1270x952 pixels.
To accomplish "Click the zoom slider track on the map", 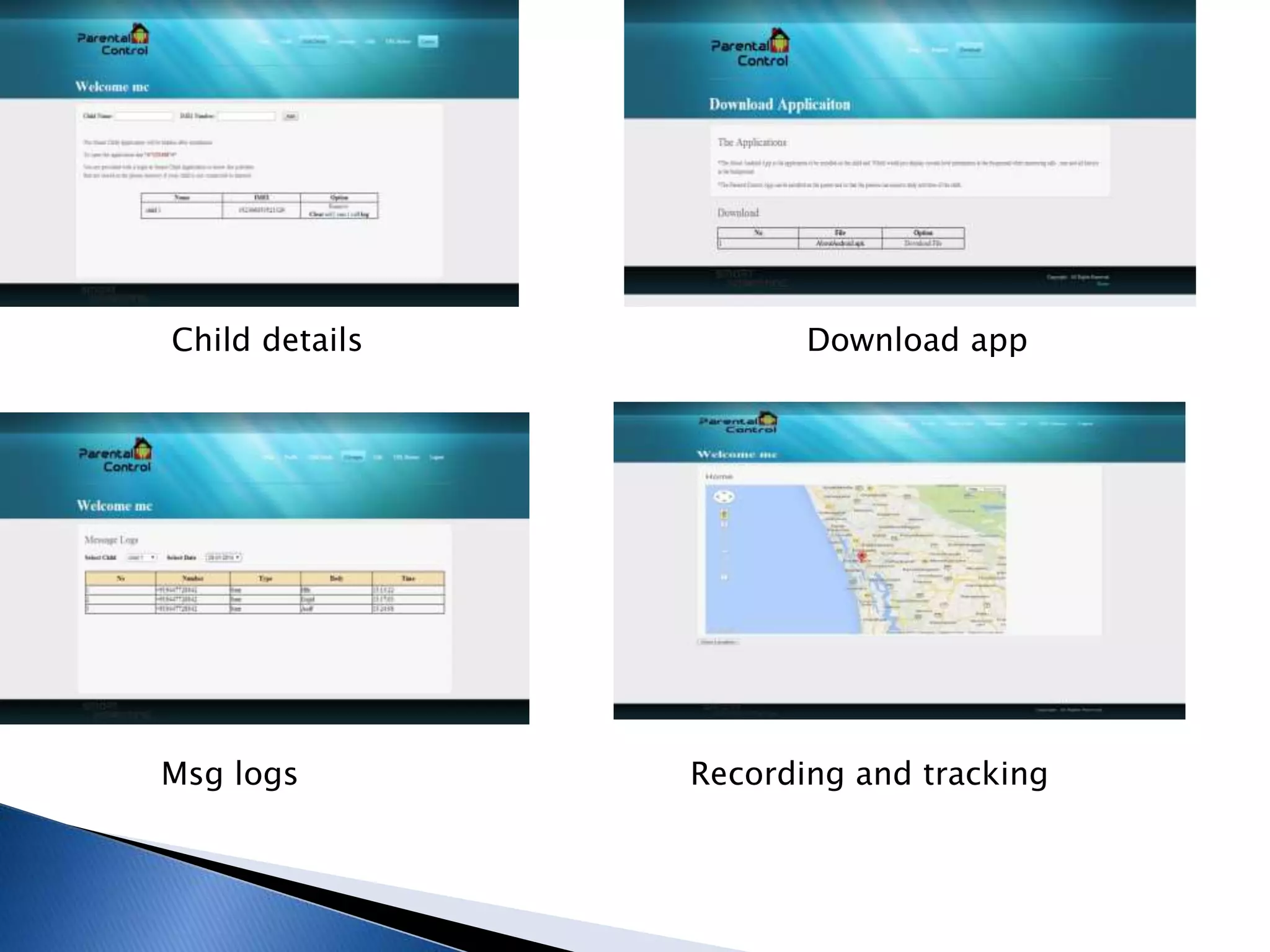I will (724, 550).
